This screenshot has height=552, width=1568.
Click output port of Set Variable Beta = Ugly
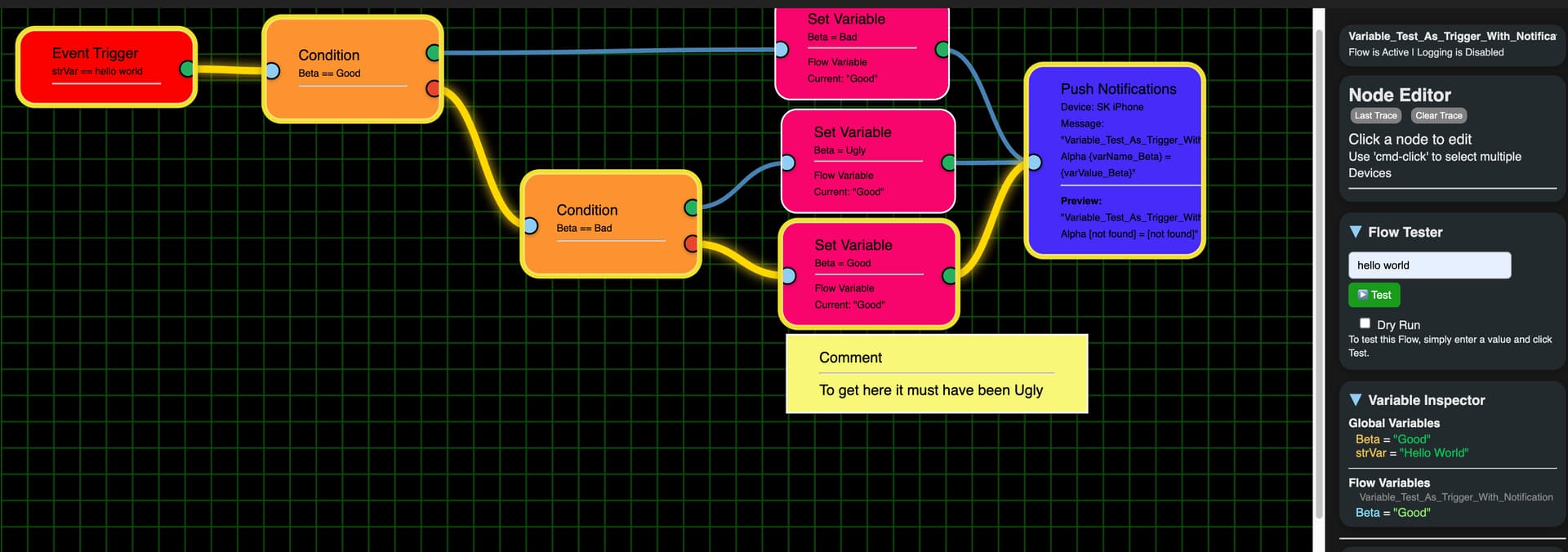coord(949,162)
